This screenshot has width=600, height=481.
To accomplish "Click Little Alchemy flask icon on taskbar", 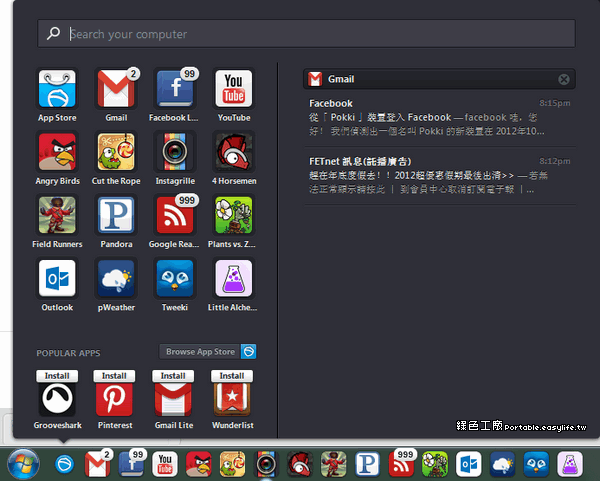I will 569,464.
